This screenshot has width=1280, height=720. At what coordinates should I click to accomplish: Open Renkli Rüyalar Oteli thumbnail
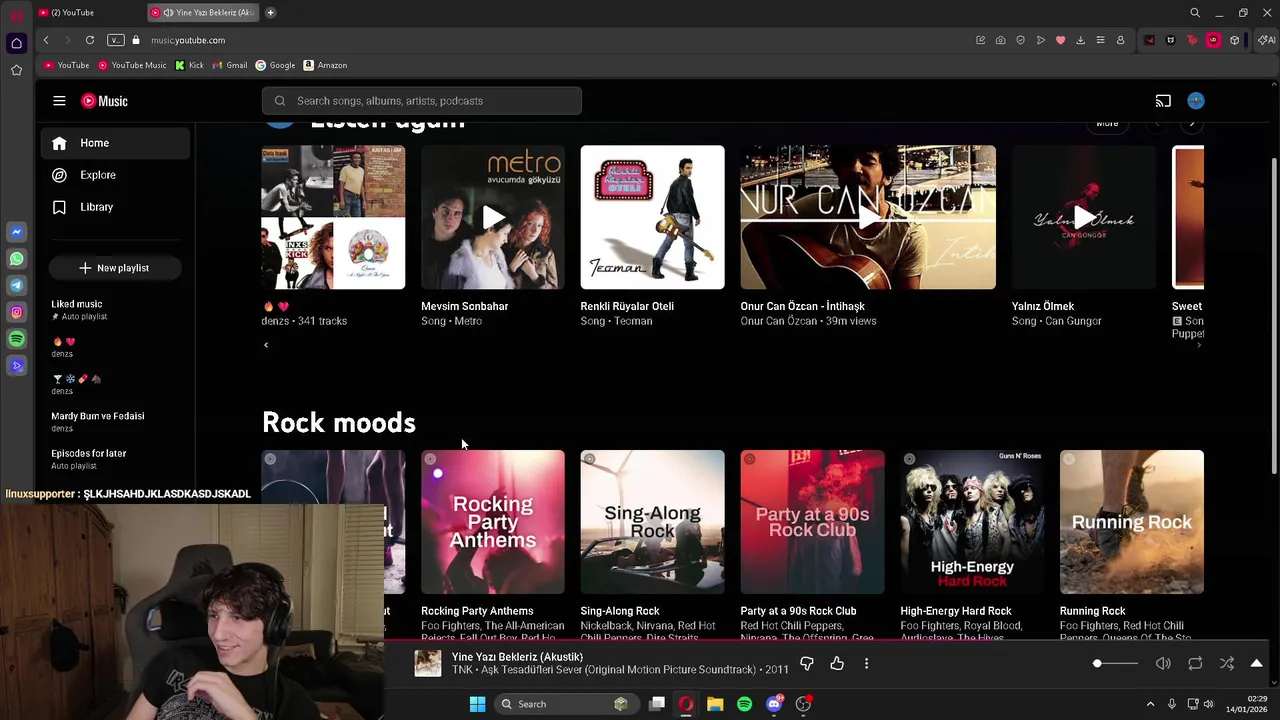652,217
